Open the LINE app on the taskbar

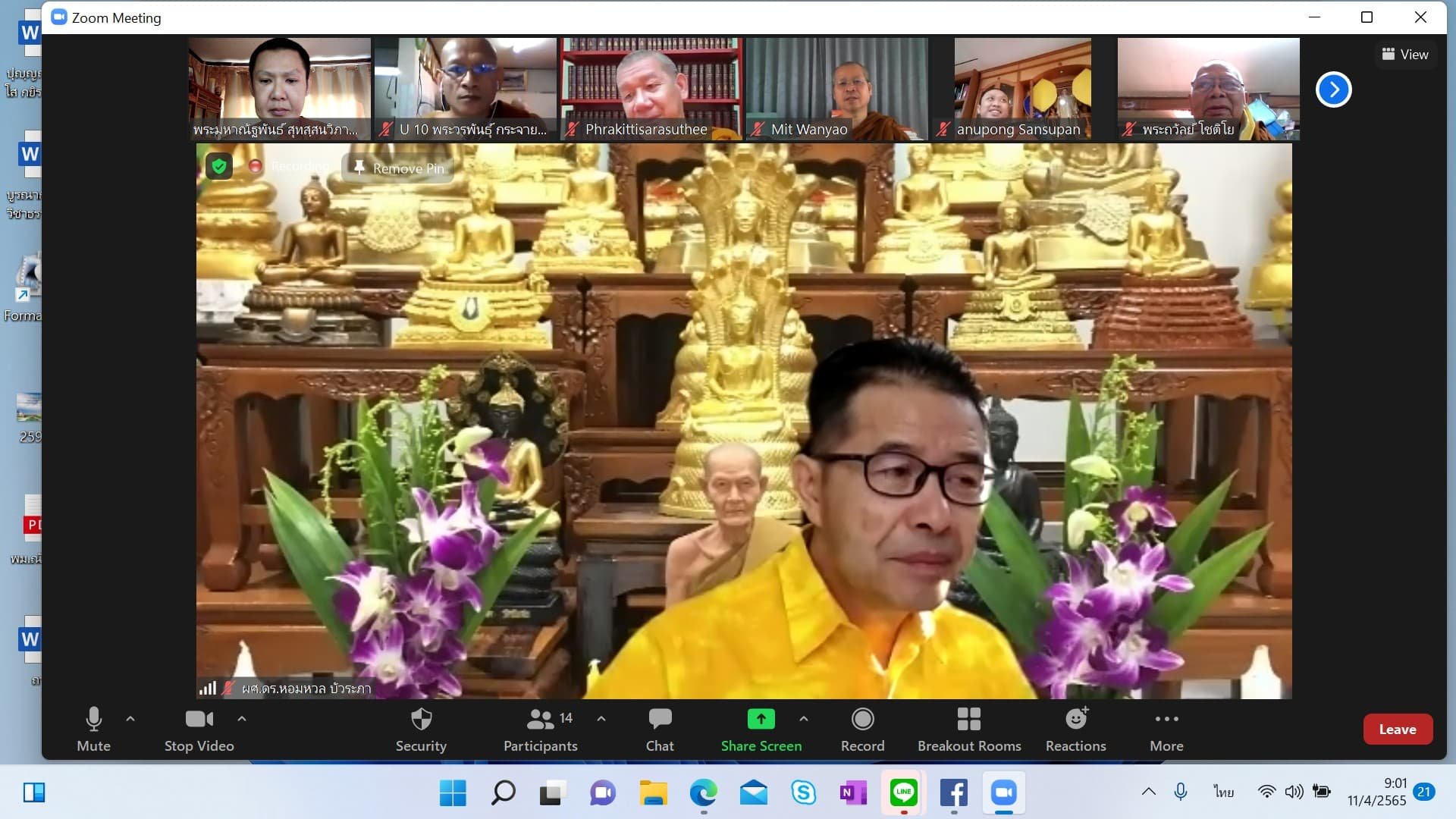point(903,793)
